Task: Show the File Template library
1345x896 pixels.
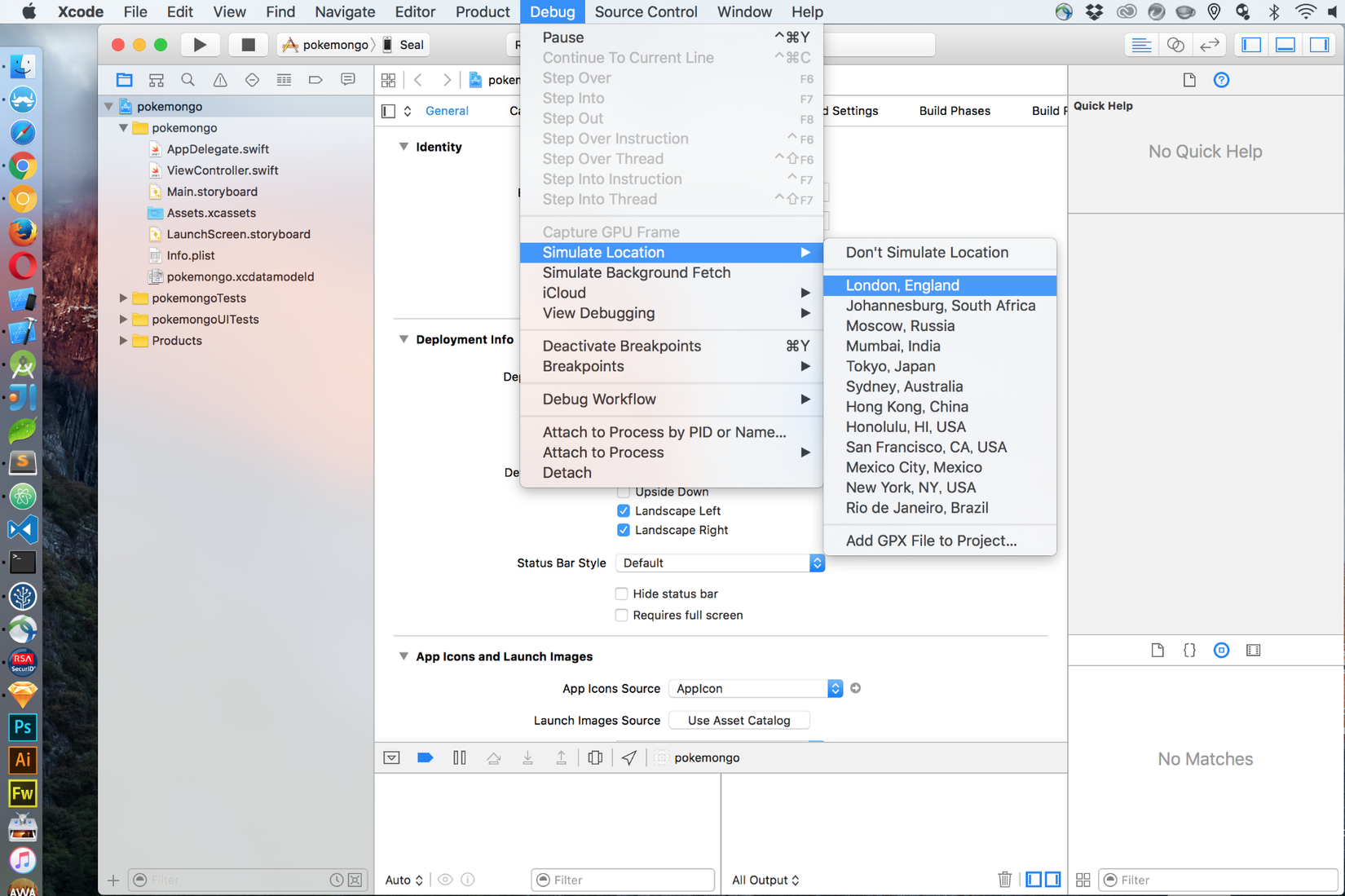Action: point(1158,650)
